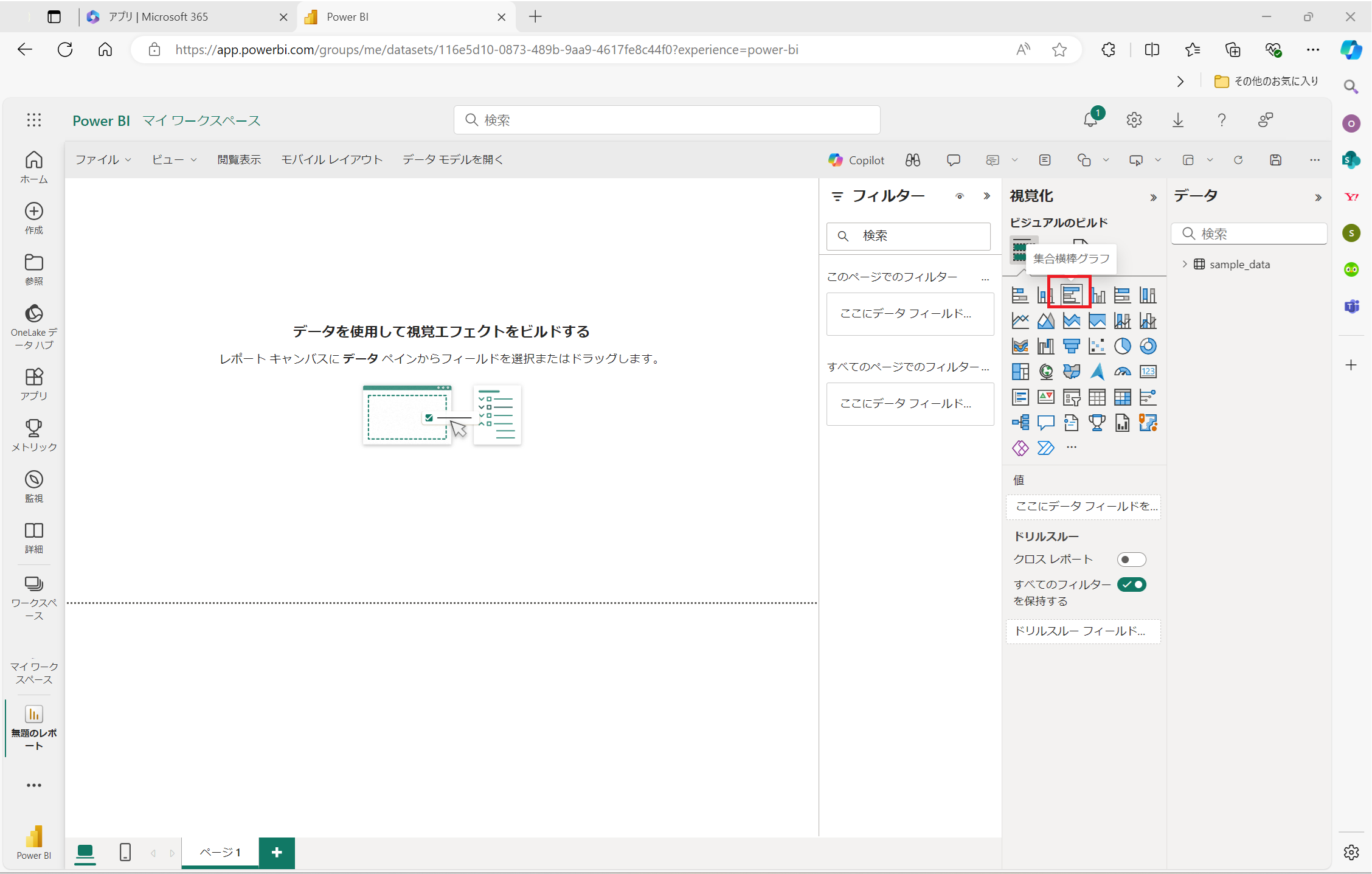This screenshot has height=874, width=1372.
Task: Open Create in left navigation
Action: [33, 218]
